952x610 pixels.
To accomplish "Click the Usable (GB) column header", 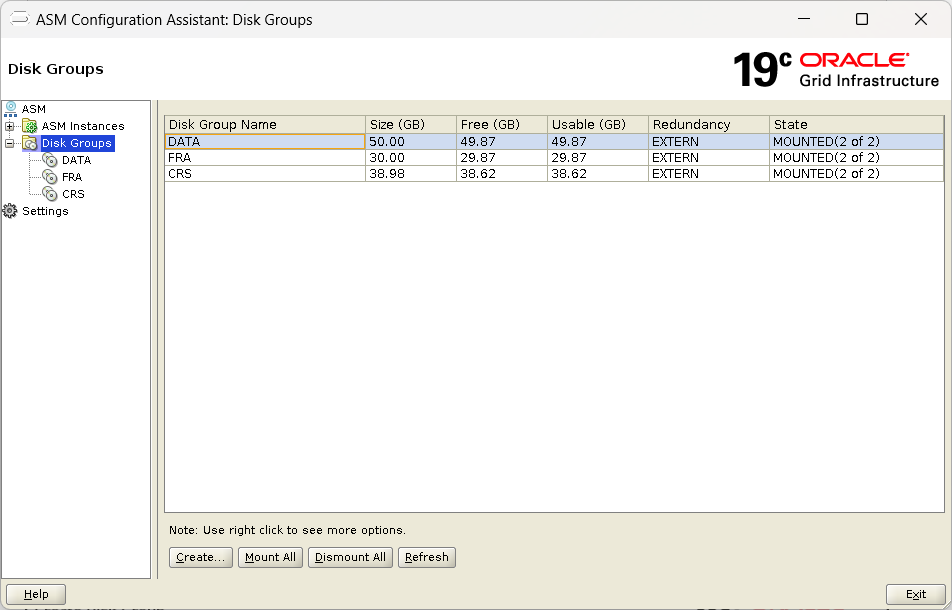I will click(598, 124).
